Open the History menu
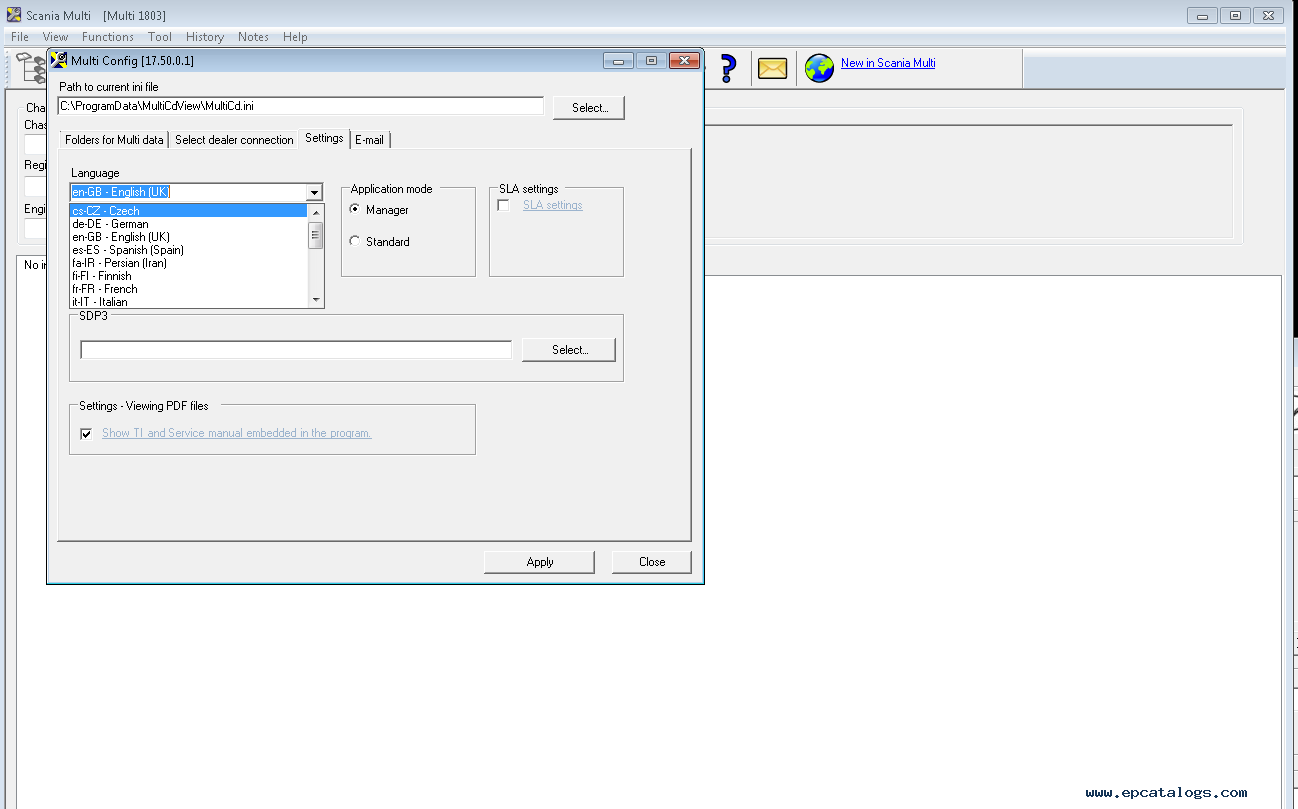 click(x=205, y=37)
